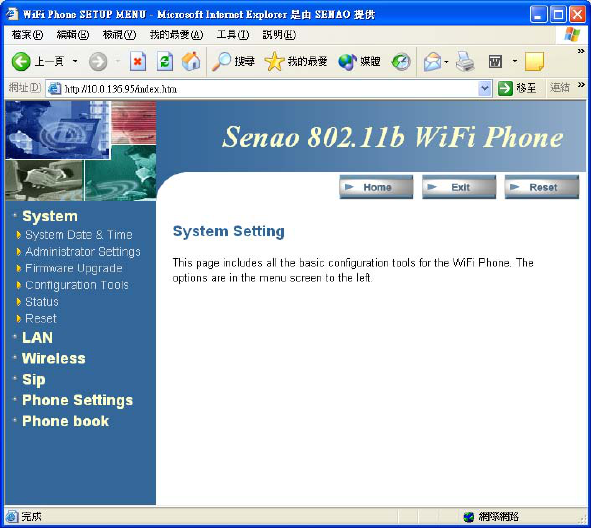The height and width of the screenshot is (528, 591).
Task: Click the History clock icon
Action: point(401,61)
